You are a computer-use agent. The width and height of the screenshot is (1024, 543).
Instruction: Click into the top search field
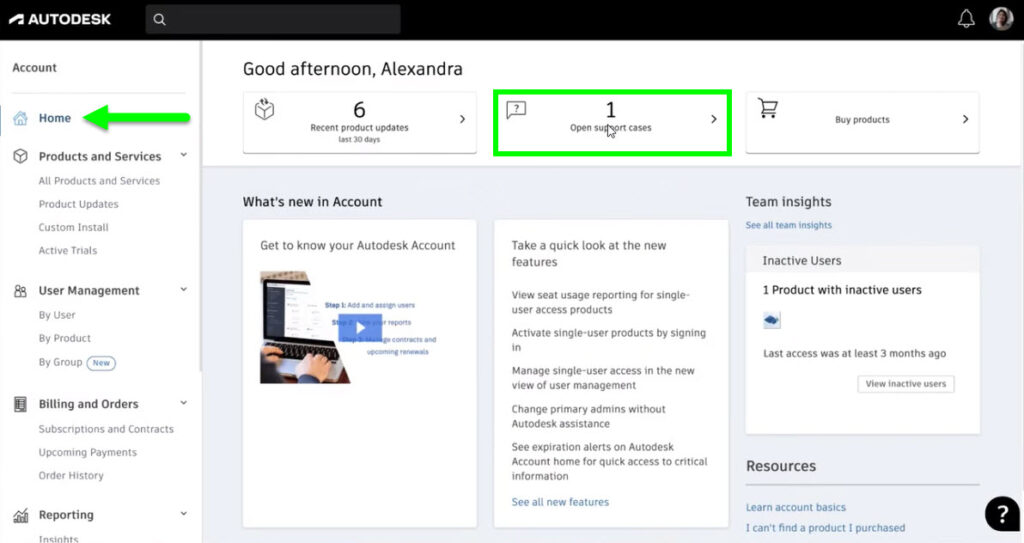(x=273, y=20)
